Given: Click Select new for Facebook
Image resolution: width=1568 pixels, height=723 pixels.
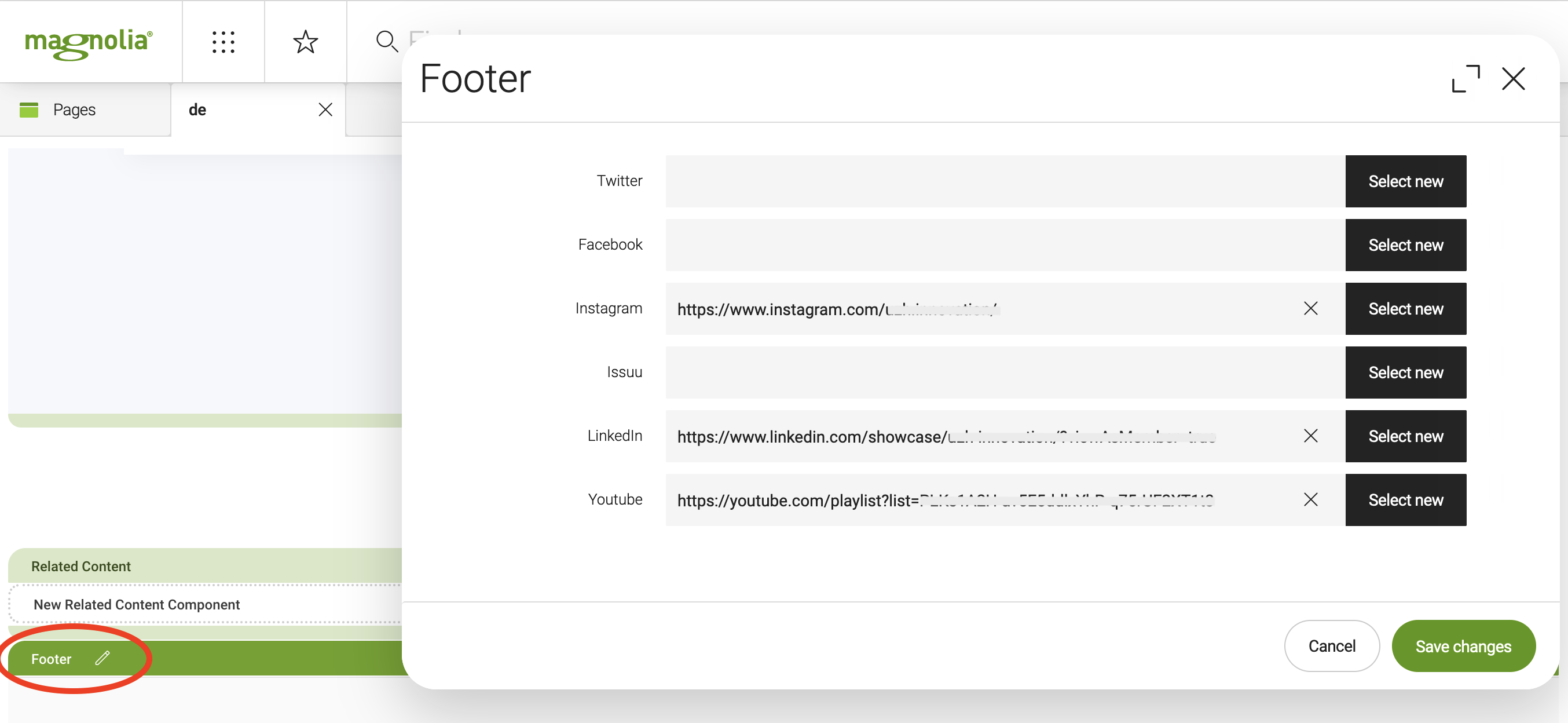Looking at the screenshot, I should pyautogui.click(x=1405, y=245).
